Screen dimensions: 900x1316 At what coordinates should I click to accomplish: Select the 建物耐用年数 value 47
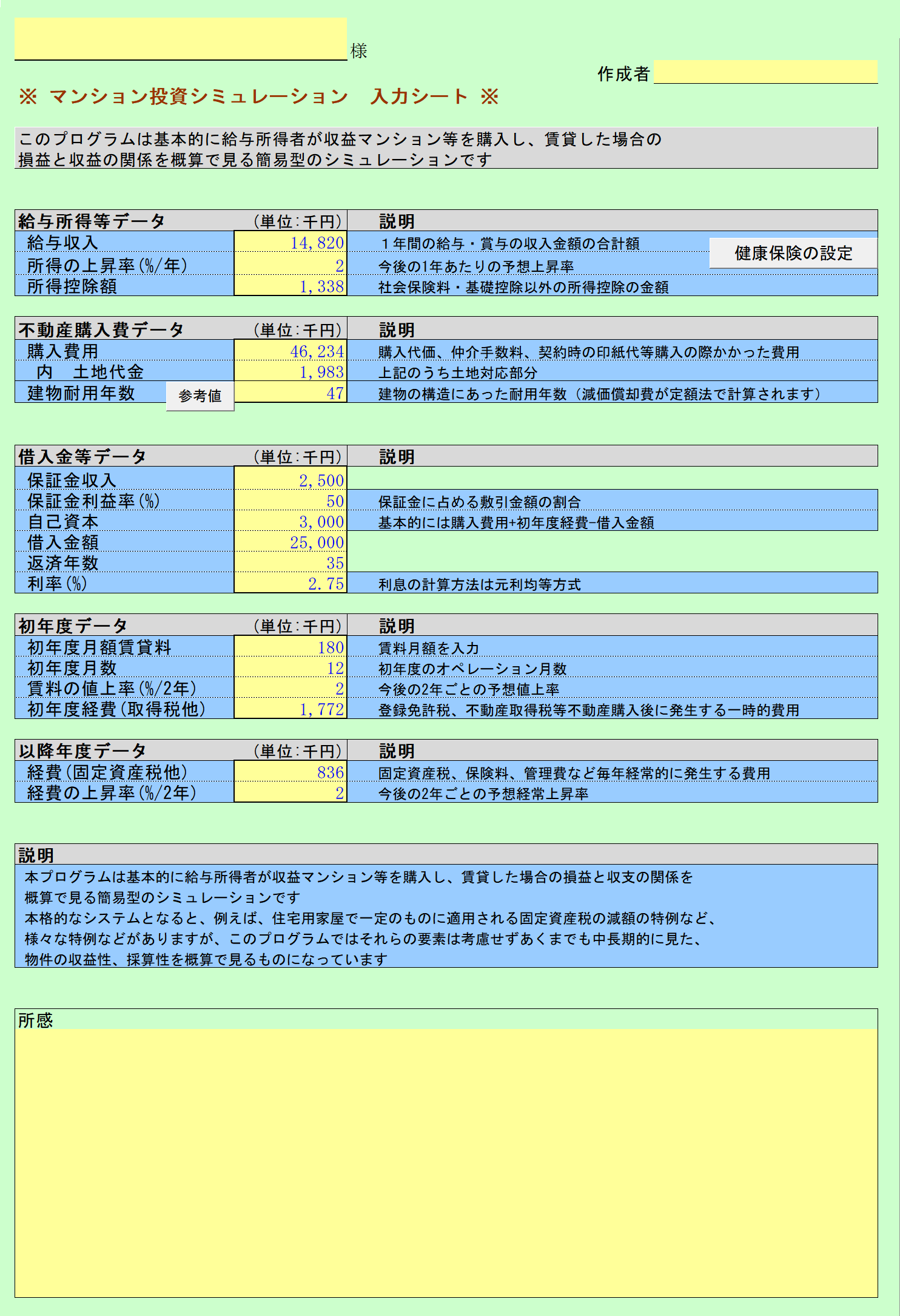pyautogui.click(x=290, y=393)
